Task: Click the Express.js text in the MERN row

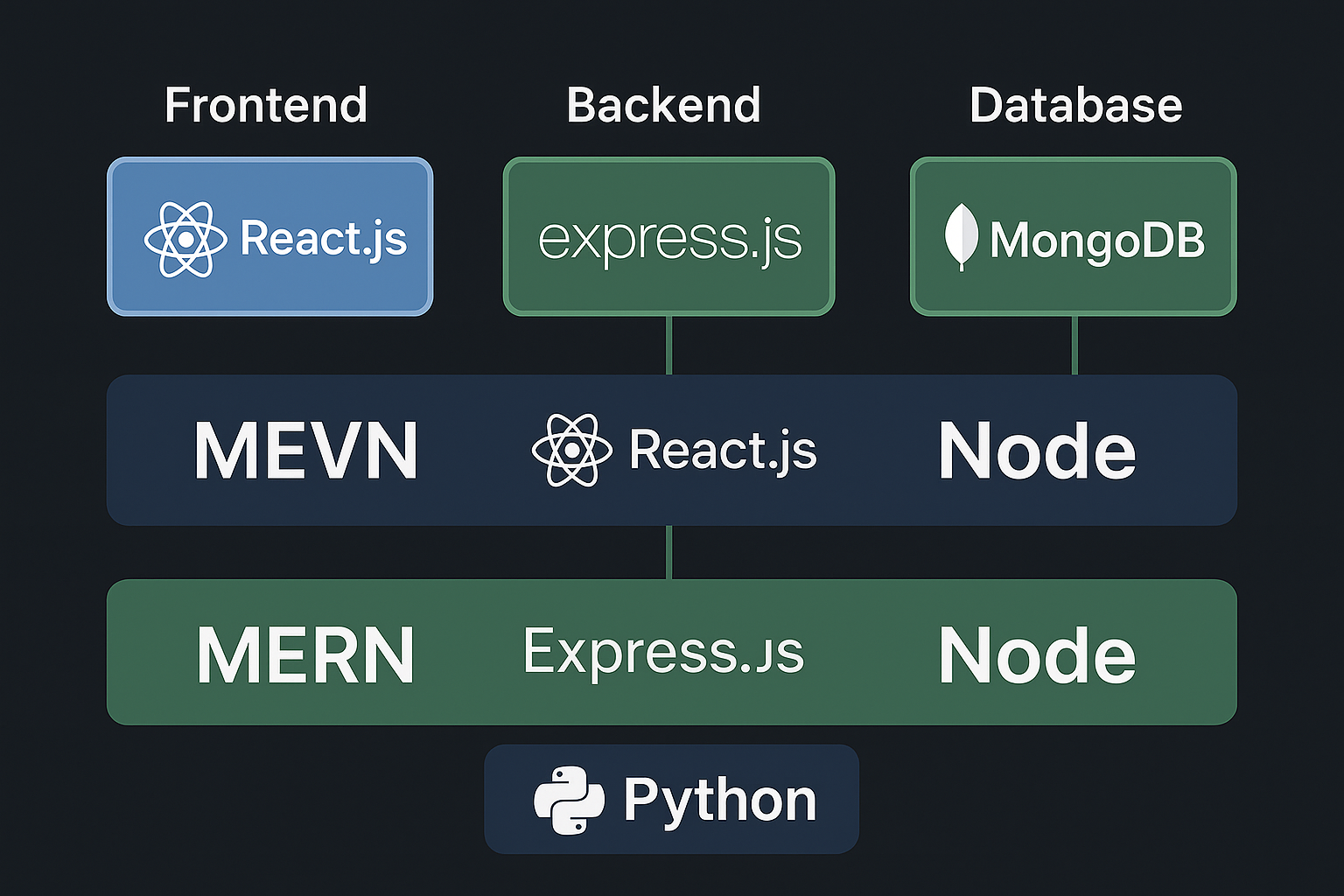Action: click(x=663, y=653)
